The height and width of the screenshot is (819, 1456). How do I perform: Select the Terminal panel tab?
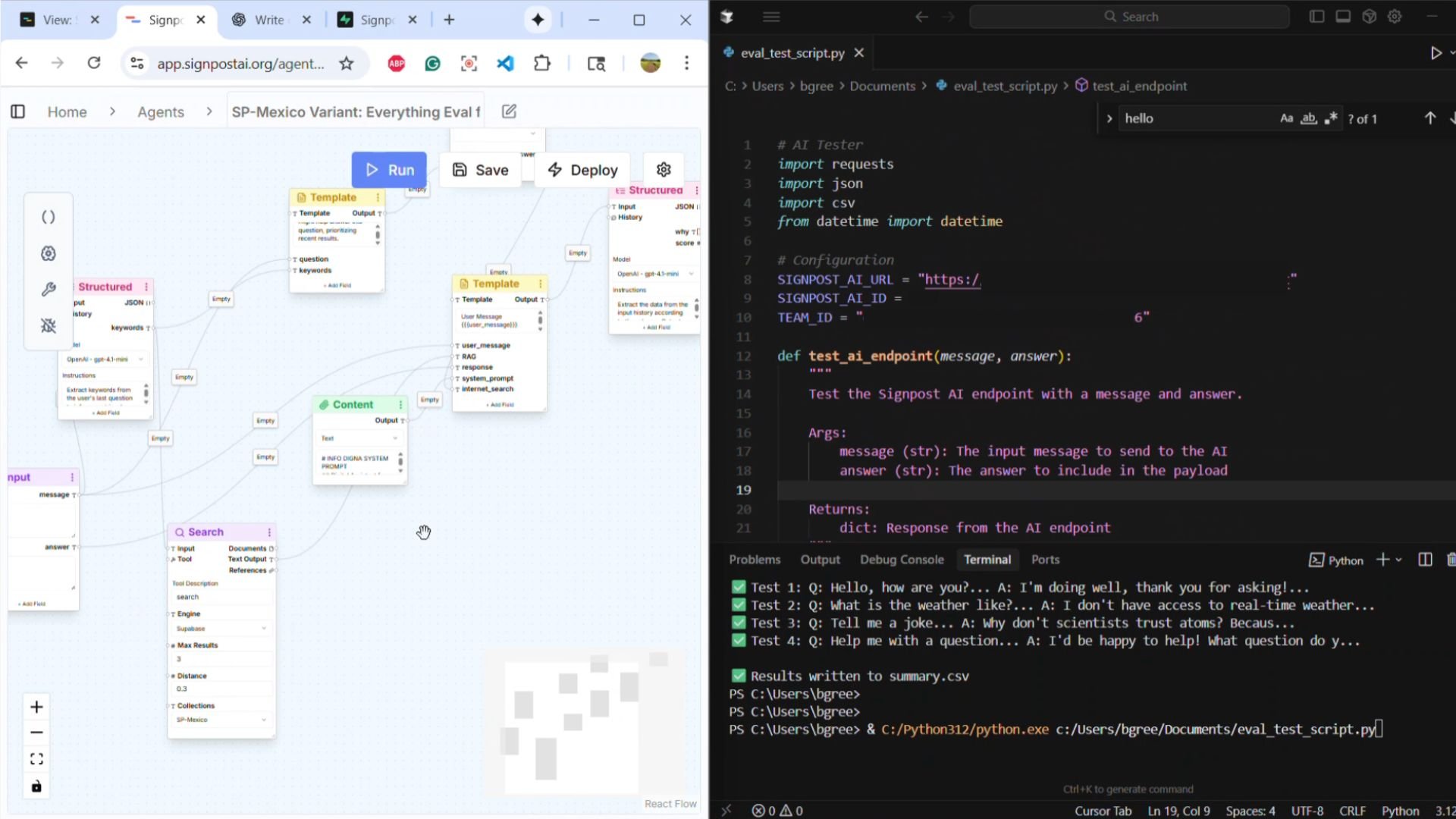tap(987, 560)
